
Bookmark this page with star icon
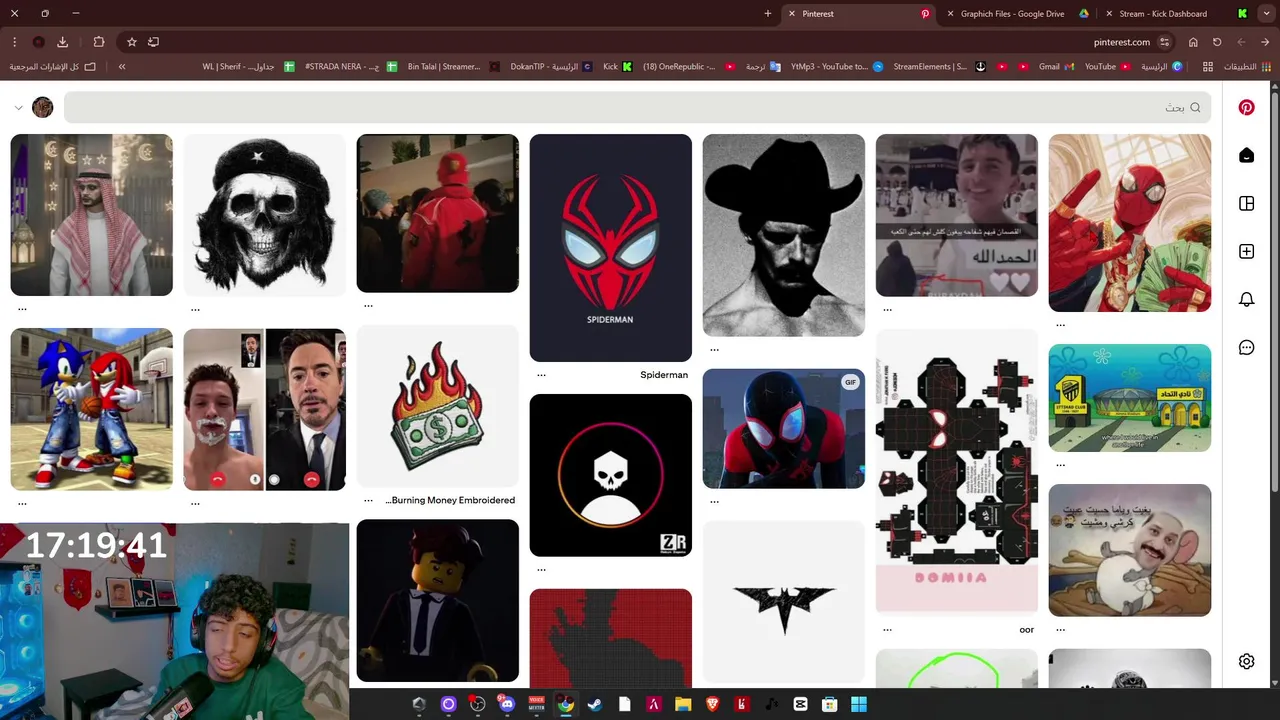pos(131,42)
